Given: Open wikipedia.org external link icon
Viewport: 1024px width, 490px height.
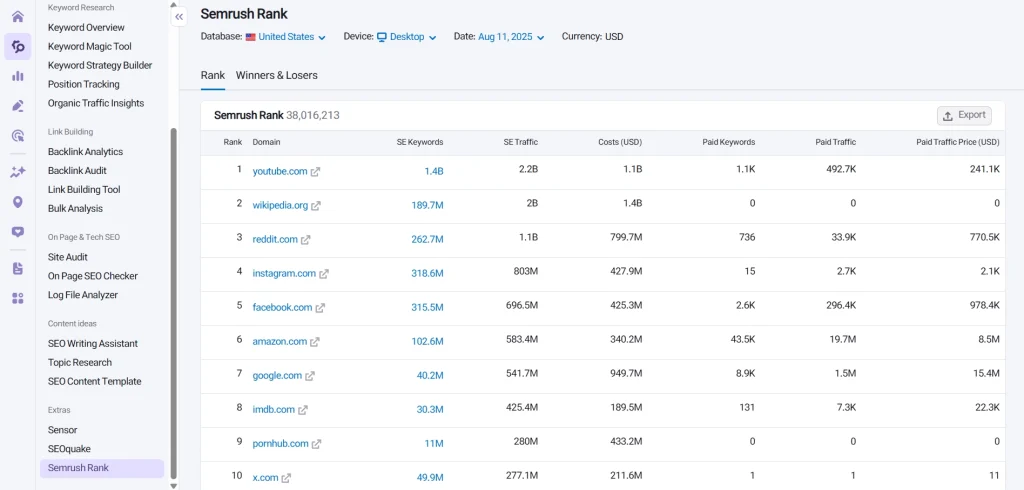Looking at the screenshot, I should click(x=316, y=206).
